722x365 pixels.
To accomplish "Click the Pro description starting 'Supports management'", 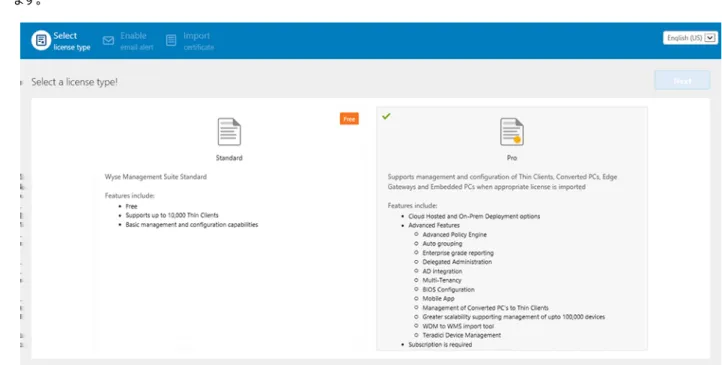I will (502, 182).
